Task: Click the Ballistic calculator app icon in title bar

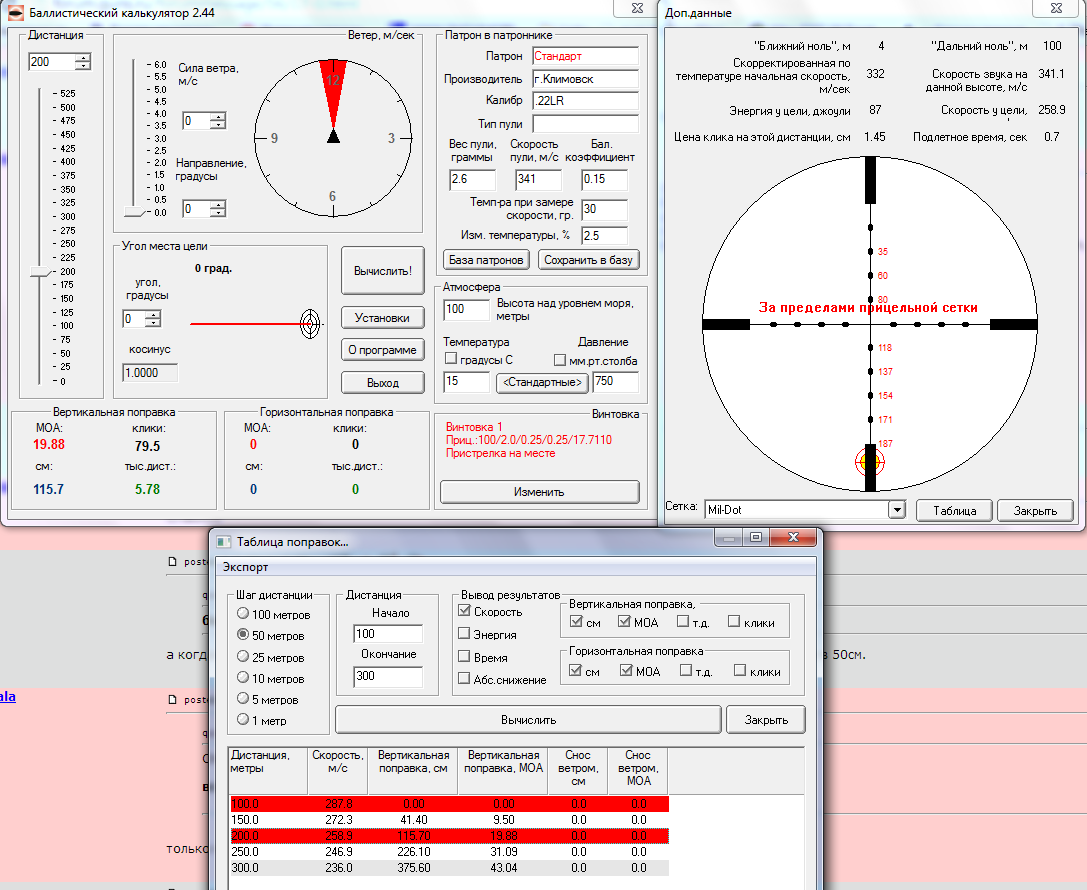Action: 15,12
